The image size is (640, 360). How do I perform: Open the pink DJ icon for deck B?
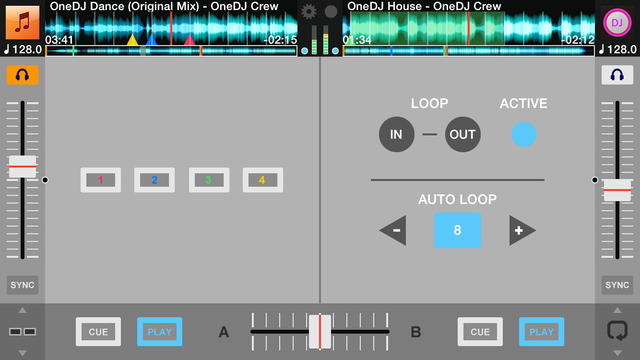coord(617,22)
